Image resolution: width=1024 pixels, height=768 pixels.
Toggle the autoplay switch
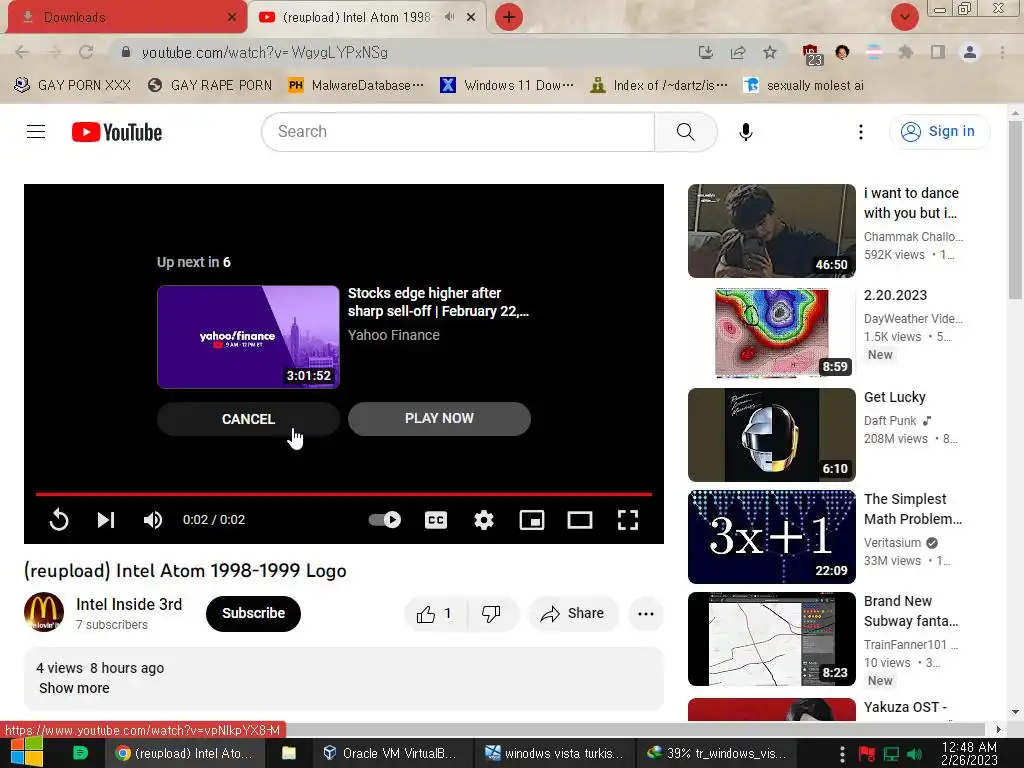coord(385,520)
